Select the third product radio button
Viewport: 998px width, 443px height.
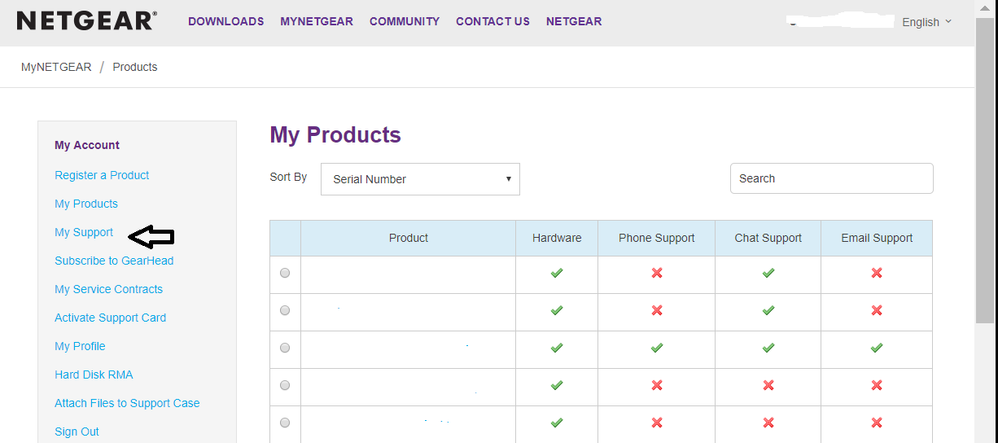(285, 348)
